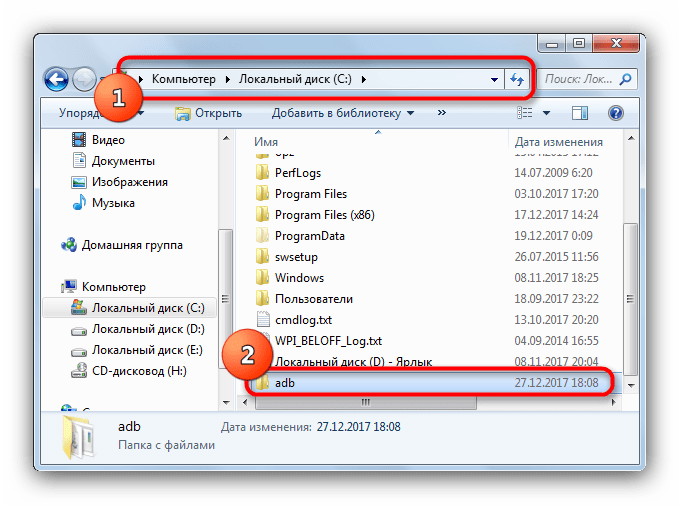
Task: Click Компьютер in the address bar
Action: click(x=183, y=79)
